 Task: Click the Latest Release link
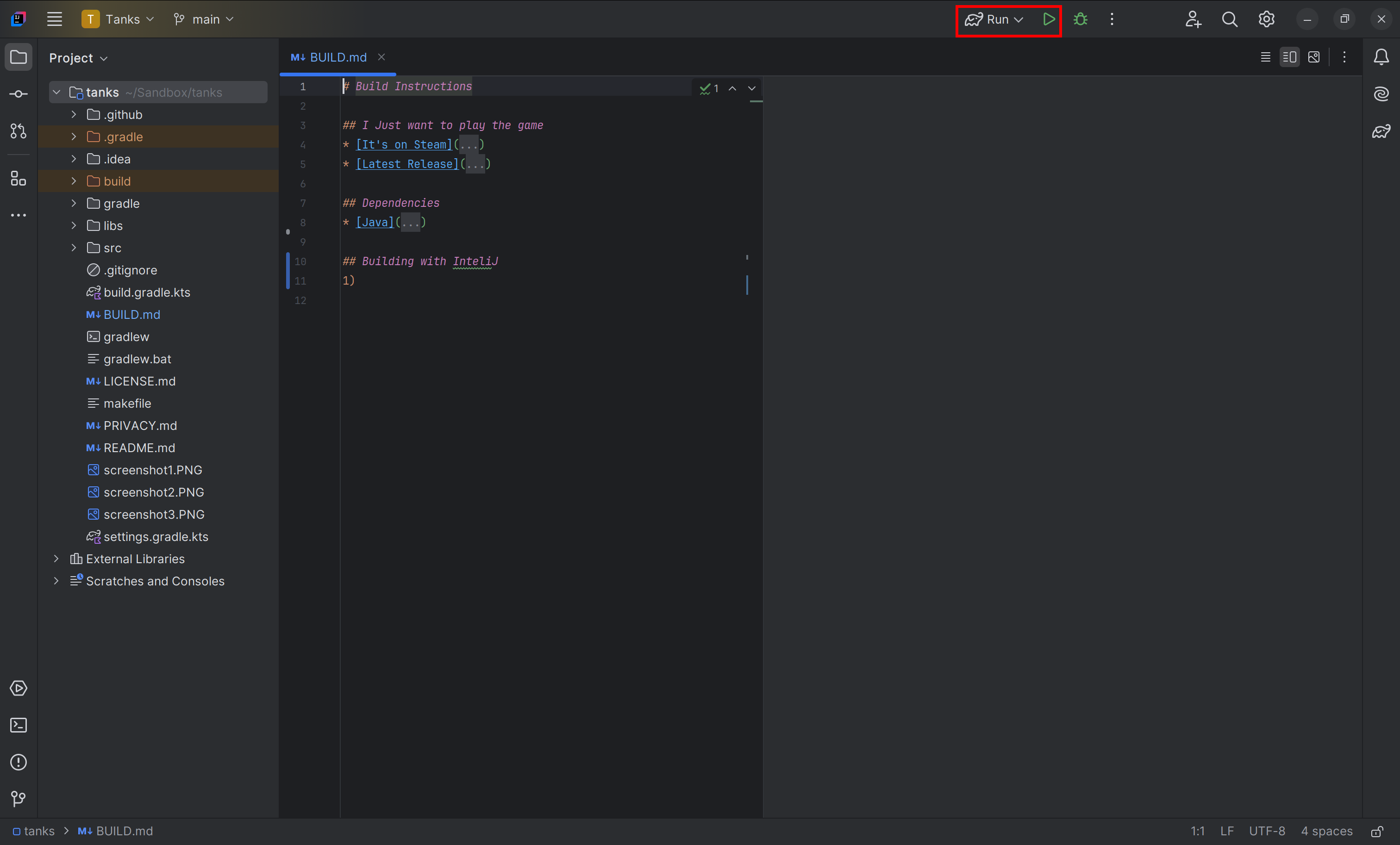tap(407, 164)
